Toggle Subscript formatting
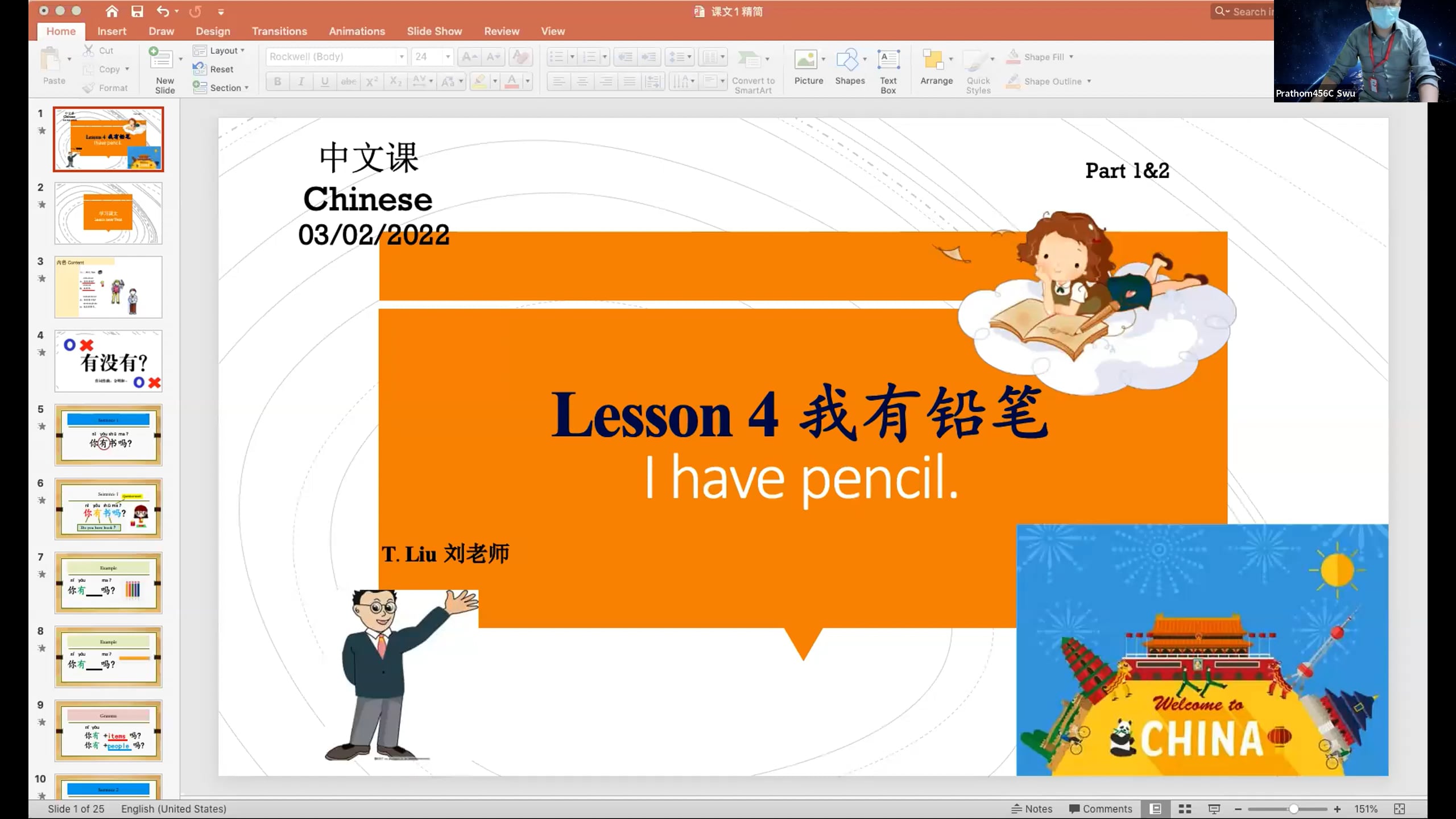This screenshot has height=819, width=1456. point(396,81)
